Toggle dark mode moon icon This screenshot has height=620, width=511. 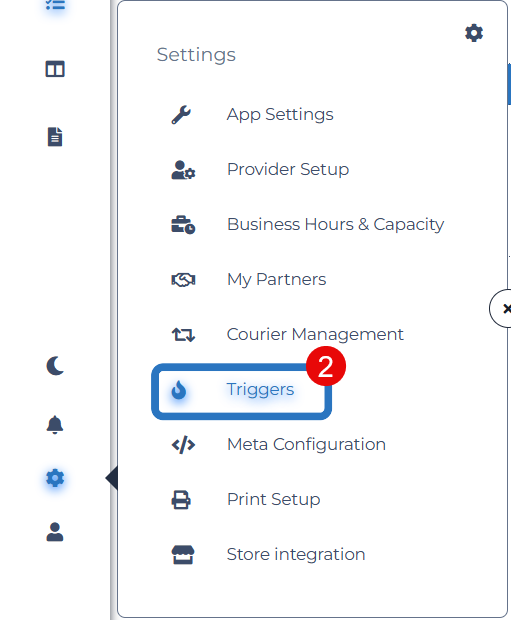tap(55, 366)
